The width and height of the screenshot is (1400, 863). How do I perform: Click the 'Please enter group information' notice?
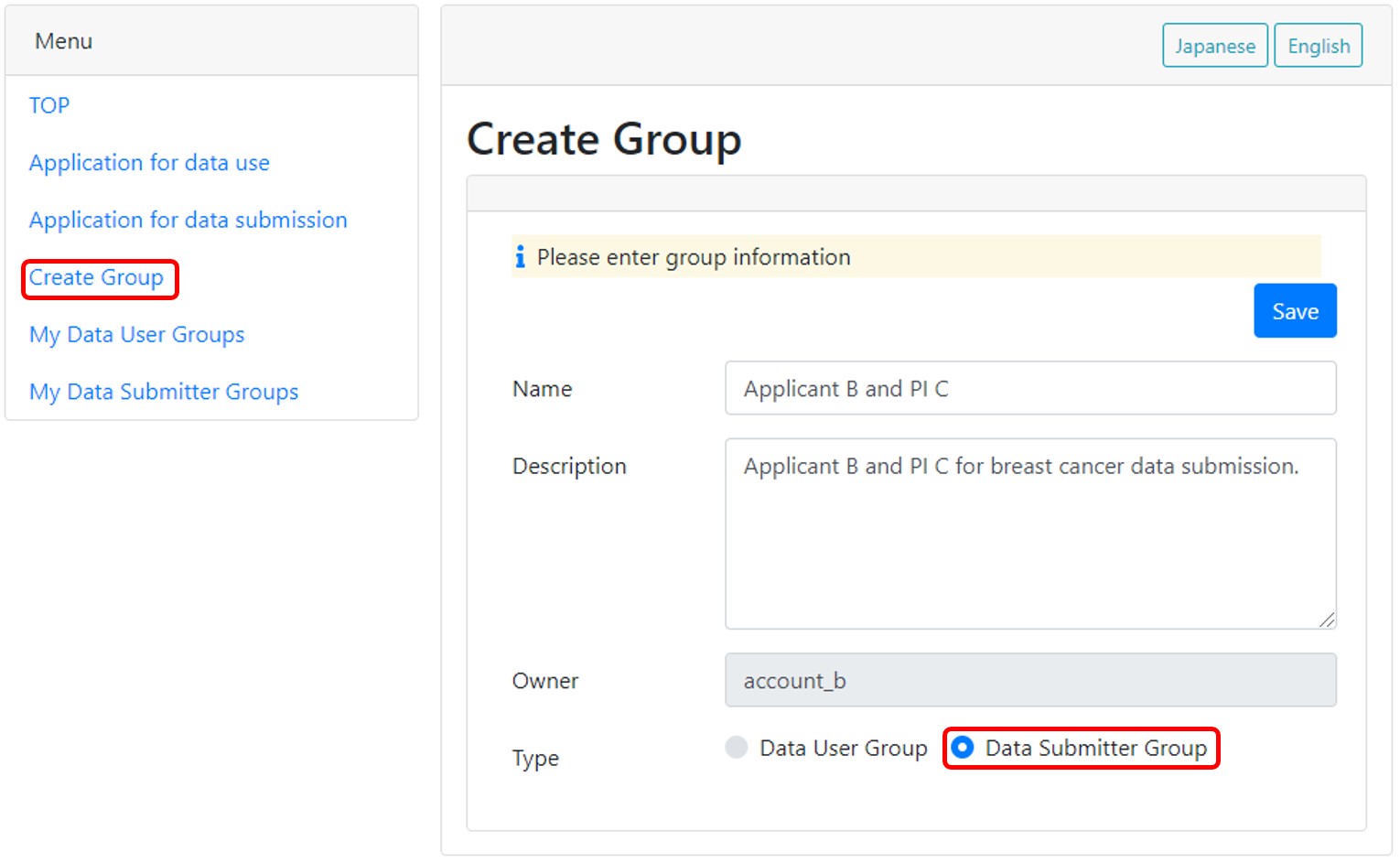694,257
